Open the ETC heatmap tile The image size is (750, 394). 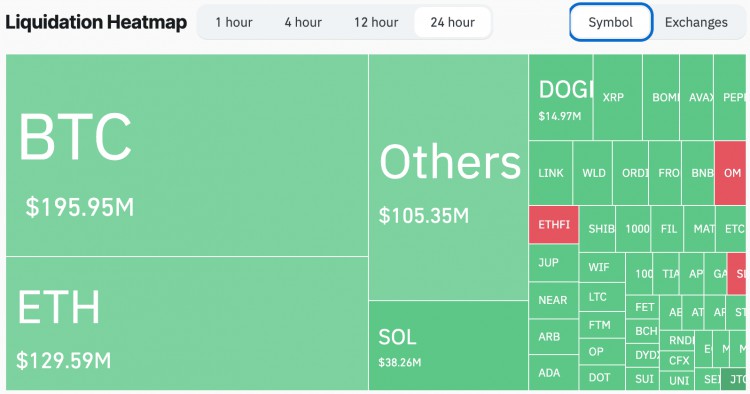pos(731,229)
